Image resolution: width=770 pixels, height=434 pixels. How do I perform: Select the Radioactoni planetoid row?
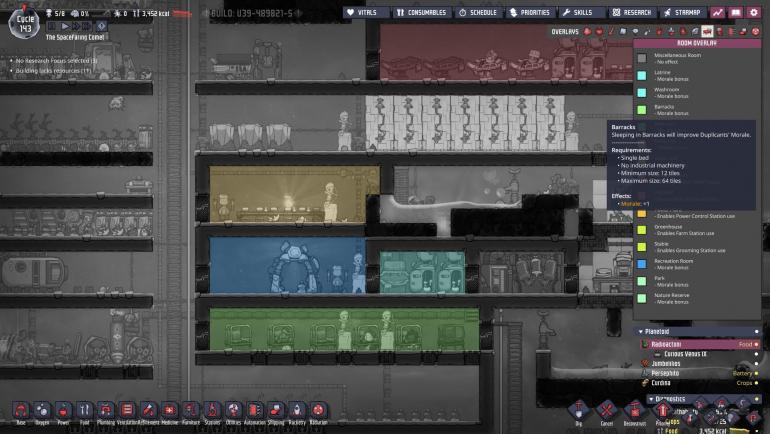pos(699,344)
